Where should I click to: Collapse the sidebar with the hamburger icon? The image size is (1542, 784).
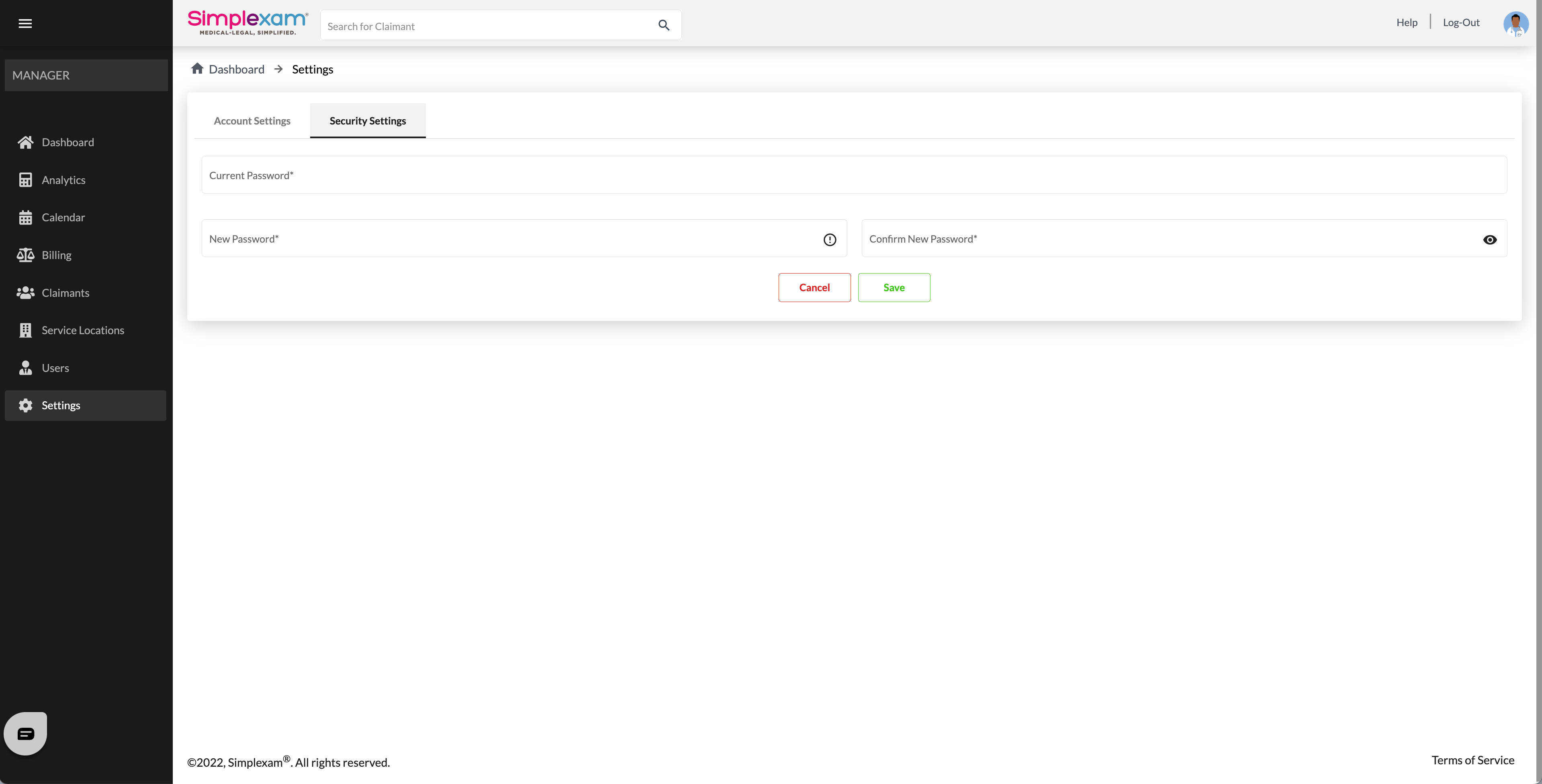25,23
